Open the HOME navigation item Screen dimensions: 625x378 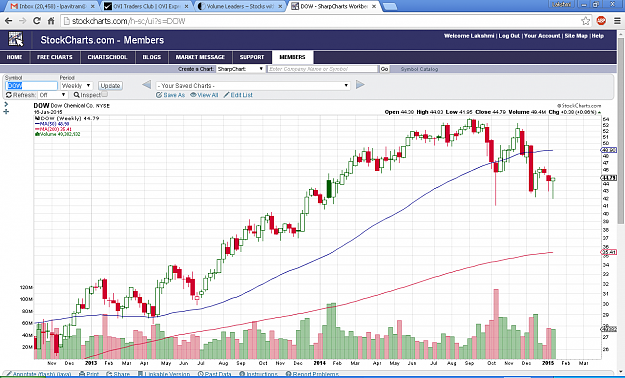14,57
